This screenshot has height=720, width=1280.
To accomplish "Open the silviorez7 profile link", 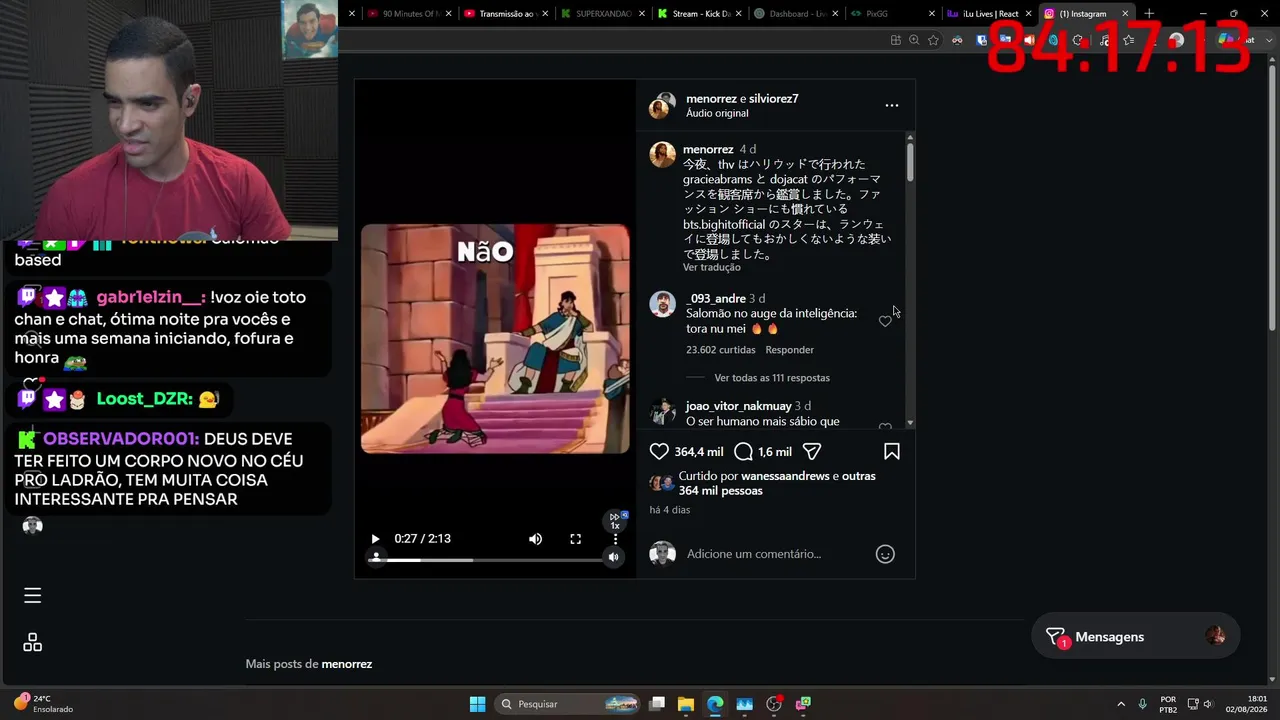I will tap(774, 99).
